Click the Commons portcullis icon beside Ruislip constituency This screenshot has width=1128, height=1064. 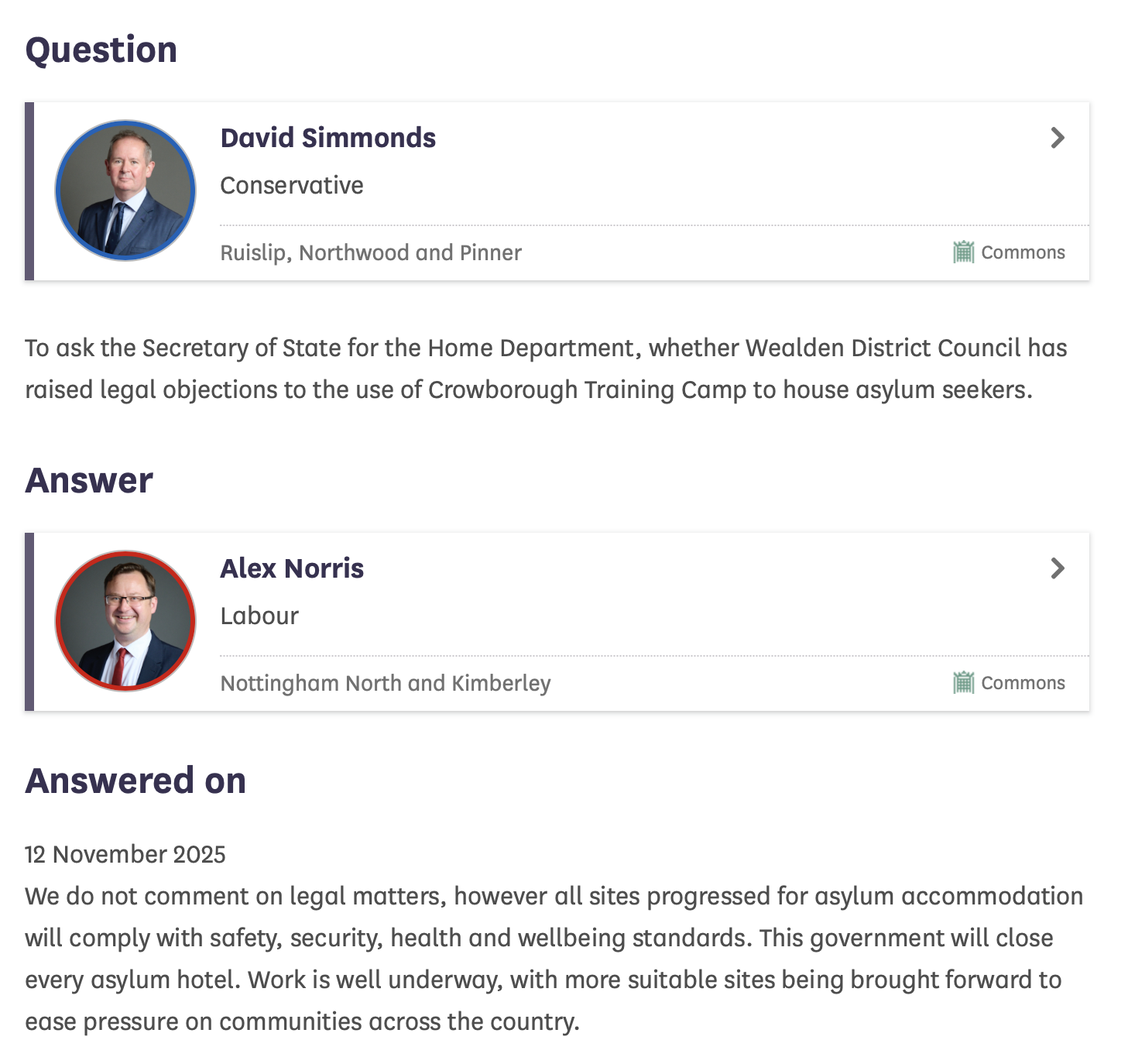click(x=963, y=252)
